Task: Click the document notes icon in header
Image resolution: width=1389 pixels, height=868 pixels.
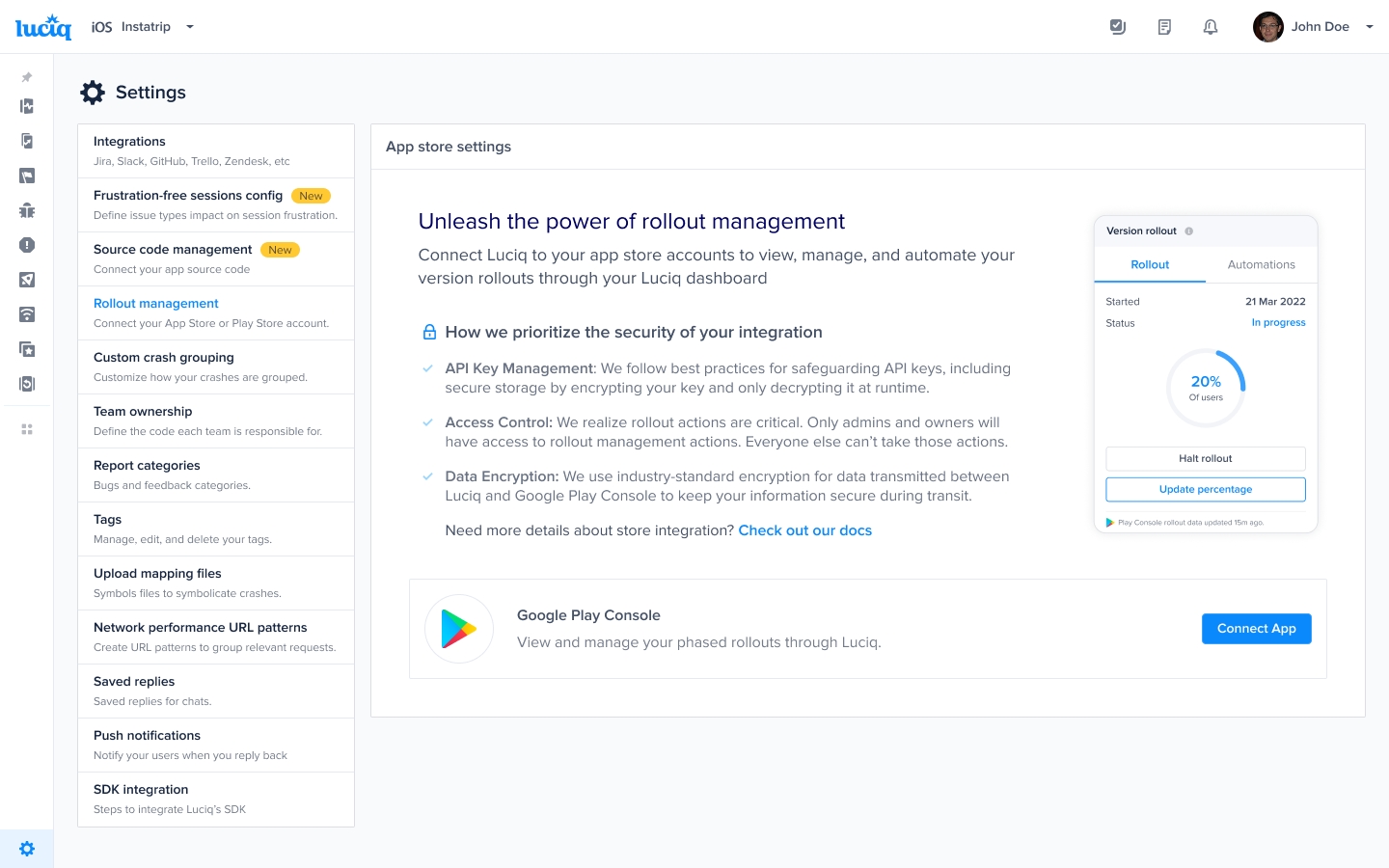Action: [x=1164, y=27]
